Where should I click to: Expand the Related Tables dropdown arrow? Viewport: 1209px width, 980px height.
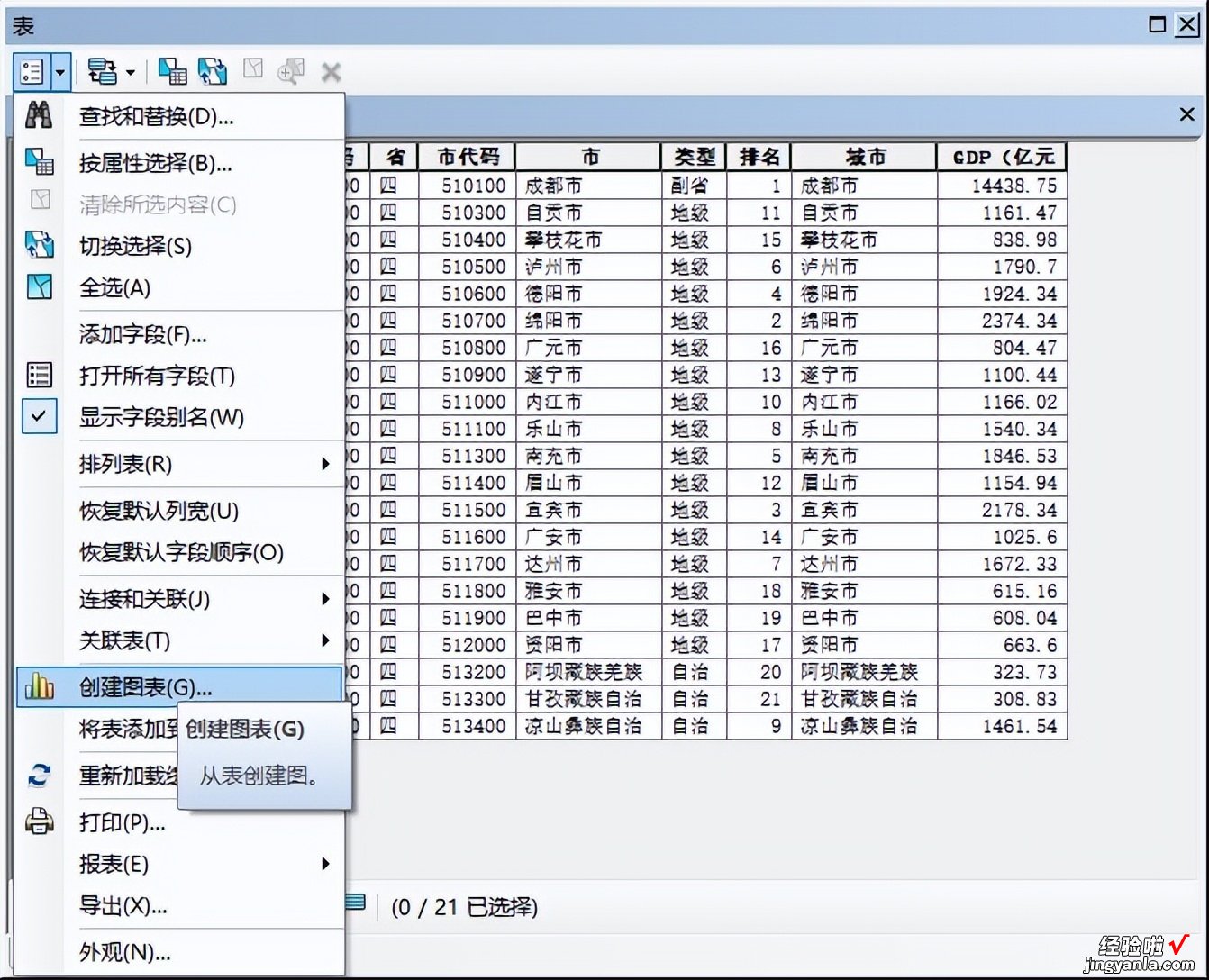[x=131, y=72]
